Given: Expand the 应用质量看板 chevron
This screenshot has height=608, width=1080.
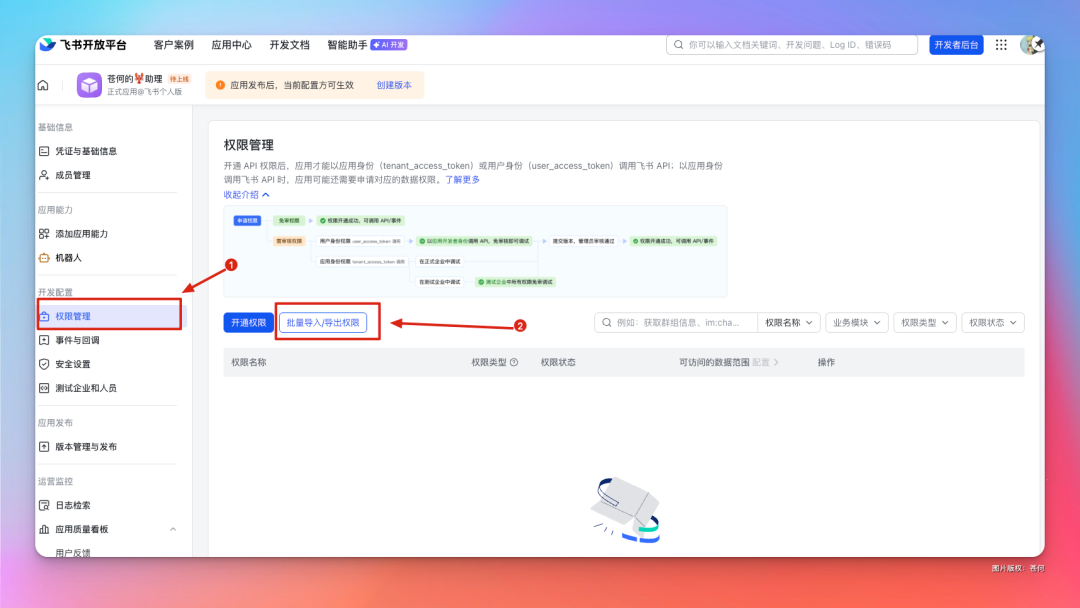Looking at the screenshot, I should (172, 529).
